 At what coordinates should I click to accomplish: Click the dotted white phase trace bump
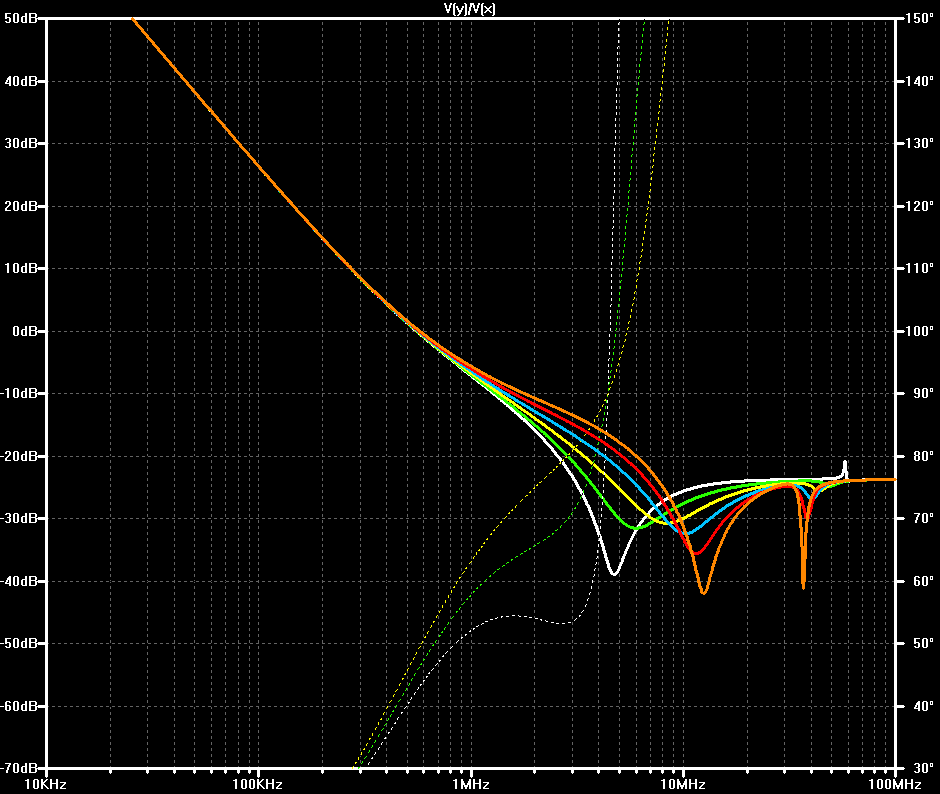(514, 616)
